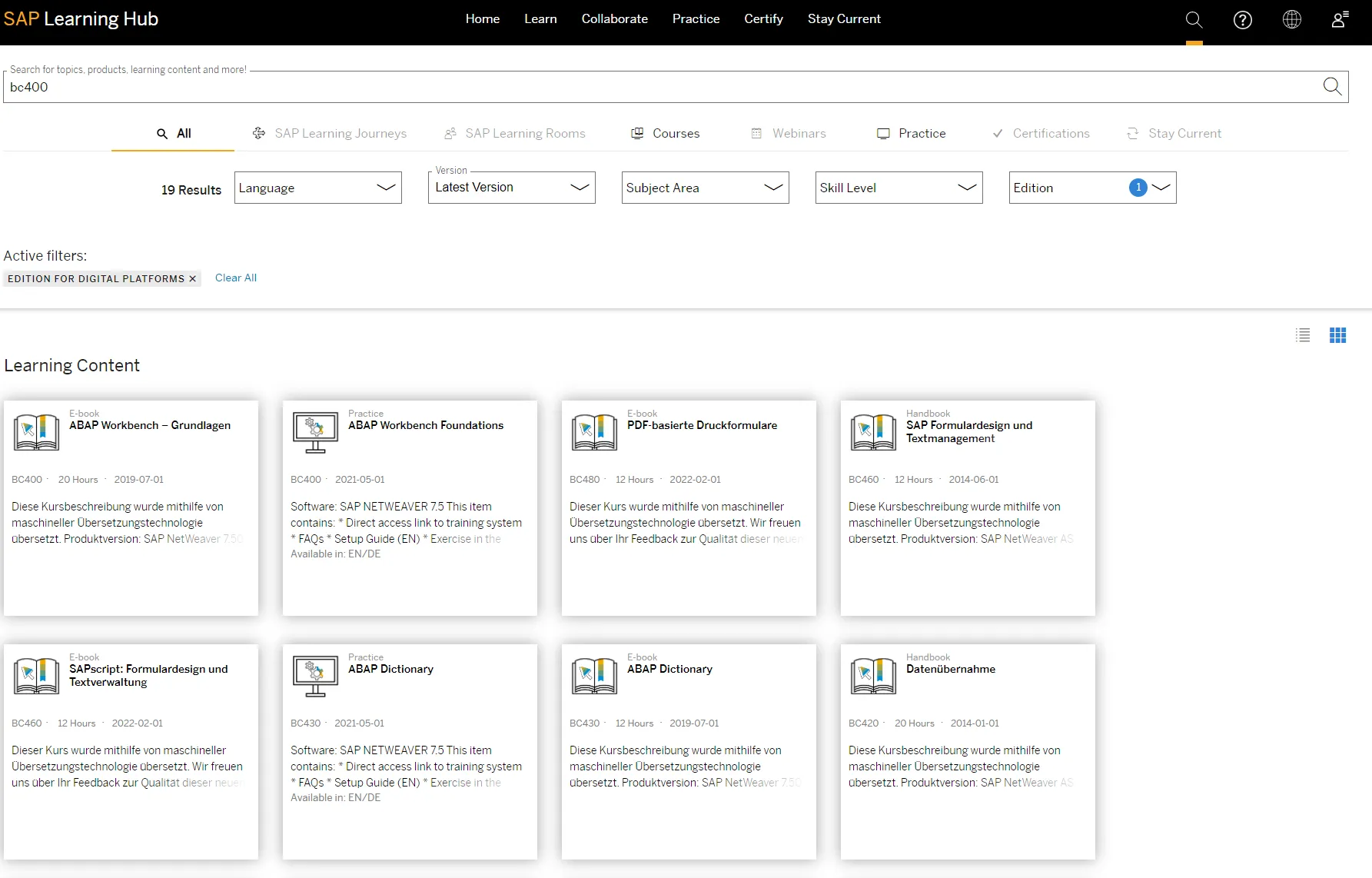This screenshot has height=878, width=1372.
Task: Click the globe language icon
Action: tap(1291, 20)
